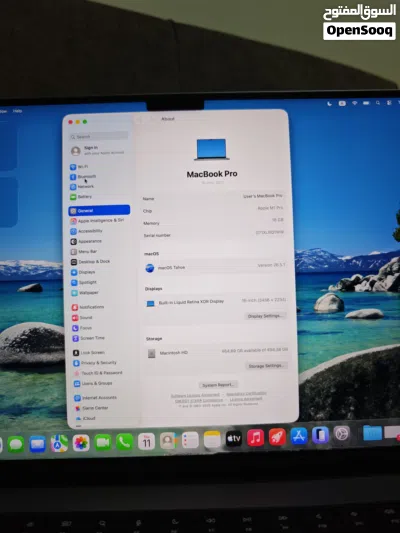Open Music from the Dock
The height and width of the screenshot is (533, 400).
coord(256,437)
